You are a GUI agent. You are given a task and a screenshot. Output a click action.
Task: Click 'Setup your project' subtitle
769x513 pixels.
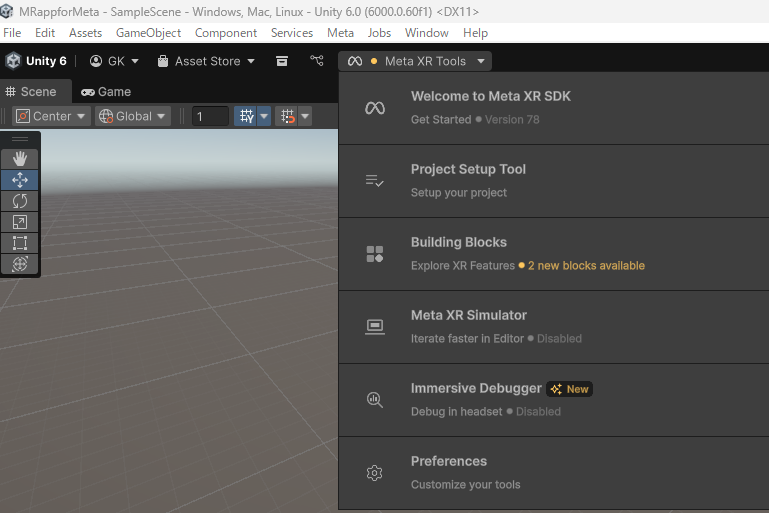coord(459,193)
